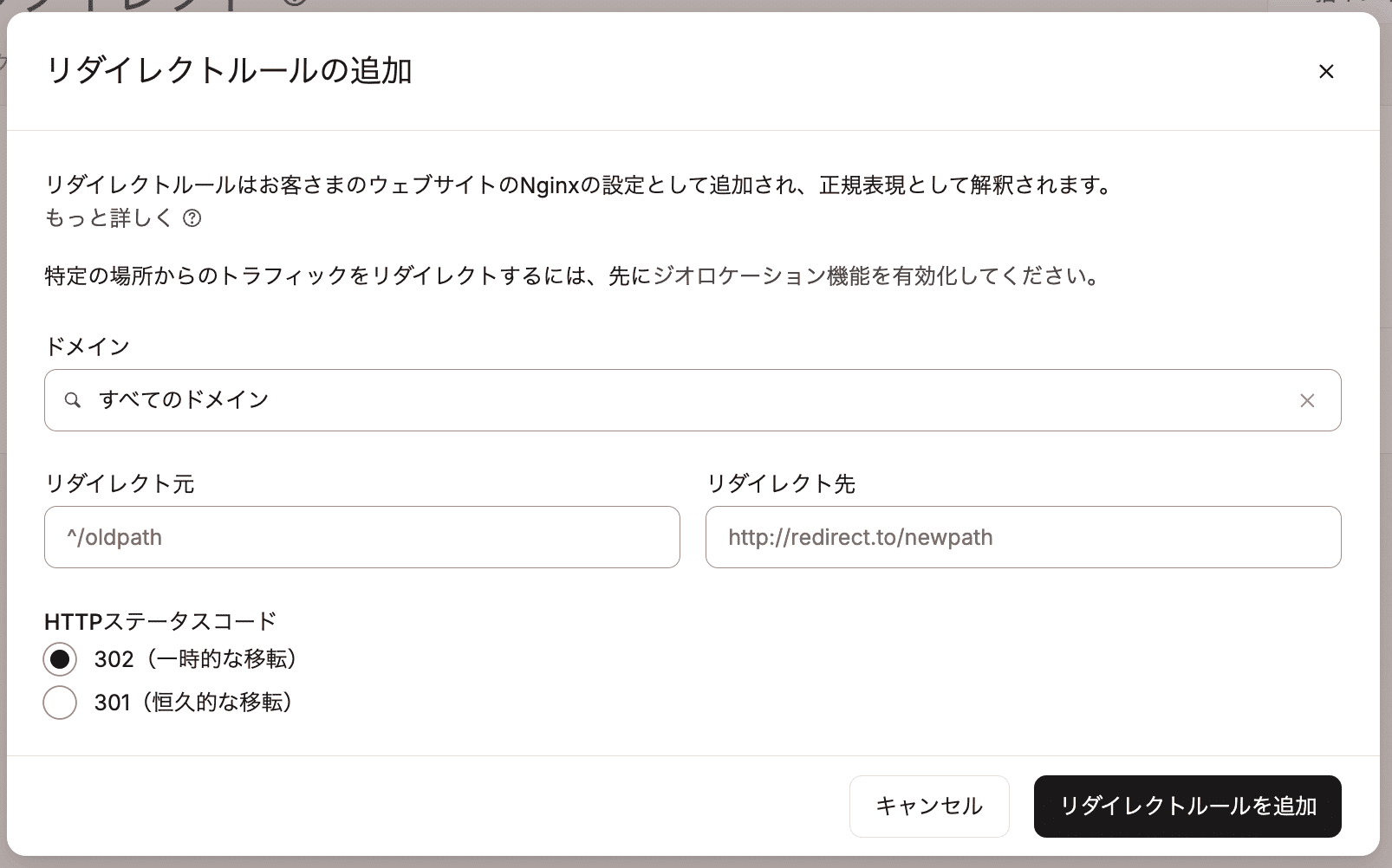Select the 302（一時的な移転）radio button
Screen dimensions: 1392x868
click(x=60, y=659)
